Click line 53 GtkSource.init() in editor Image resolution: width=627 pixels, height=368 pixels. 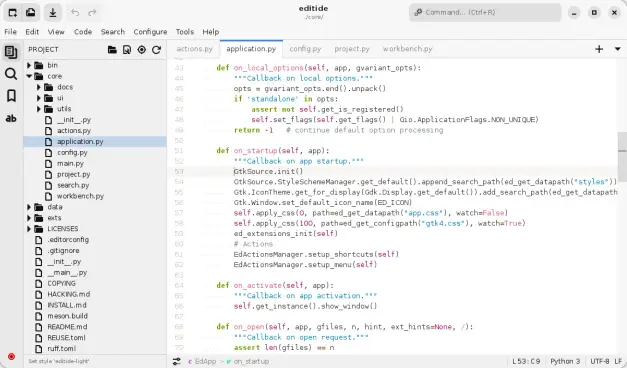pyautogui.click(x=268, y=172)
